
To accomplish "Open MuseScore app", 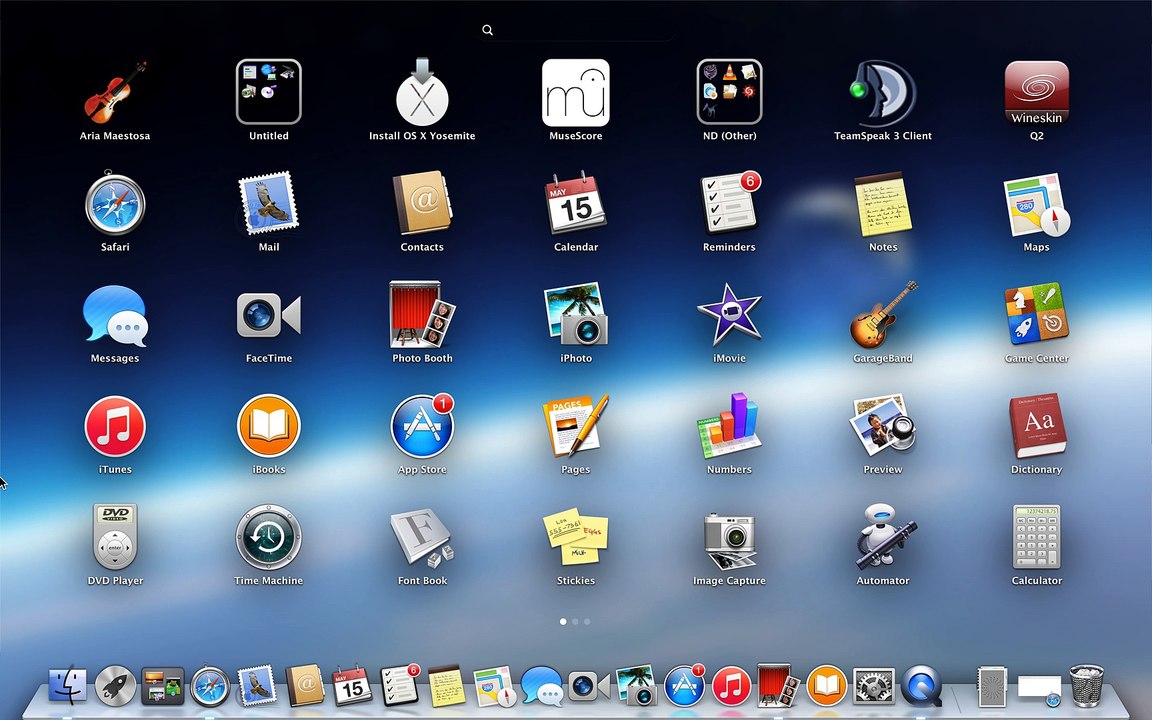I will pos(576,93).
